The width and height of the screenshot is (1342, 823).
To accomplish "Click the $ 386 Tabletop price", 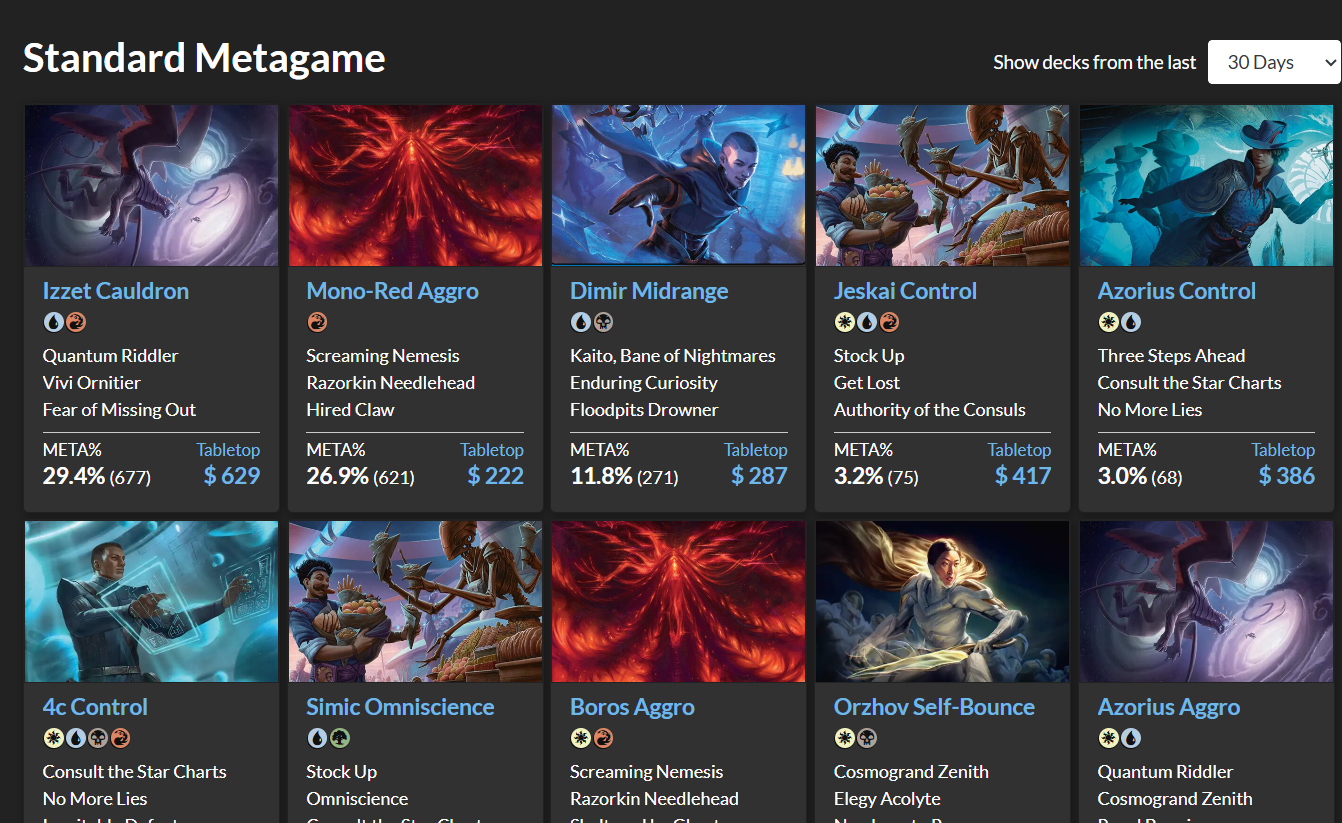I will 1287,476.
